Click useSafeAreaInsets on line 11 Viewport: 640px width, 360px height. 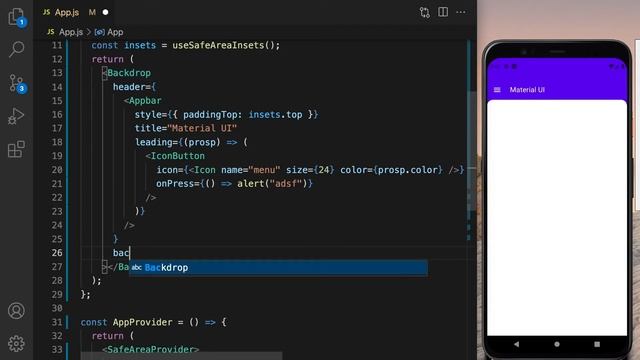pyautogui.click(x=218, y=45)
